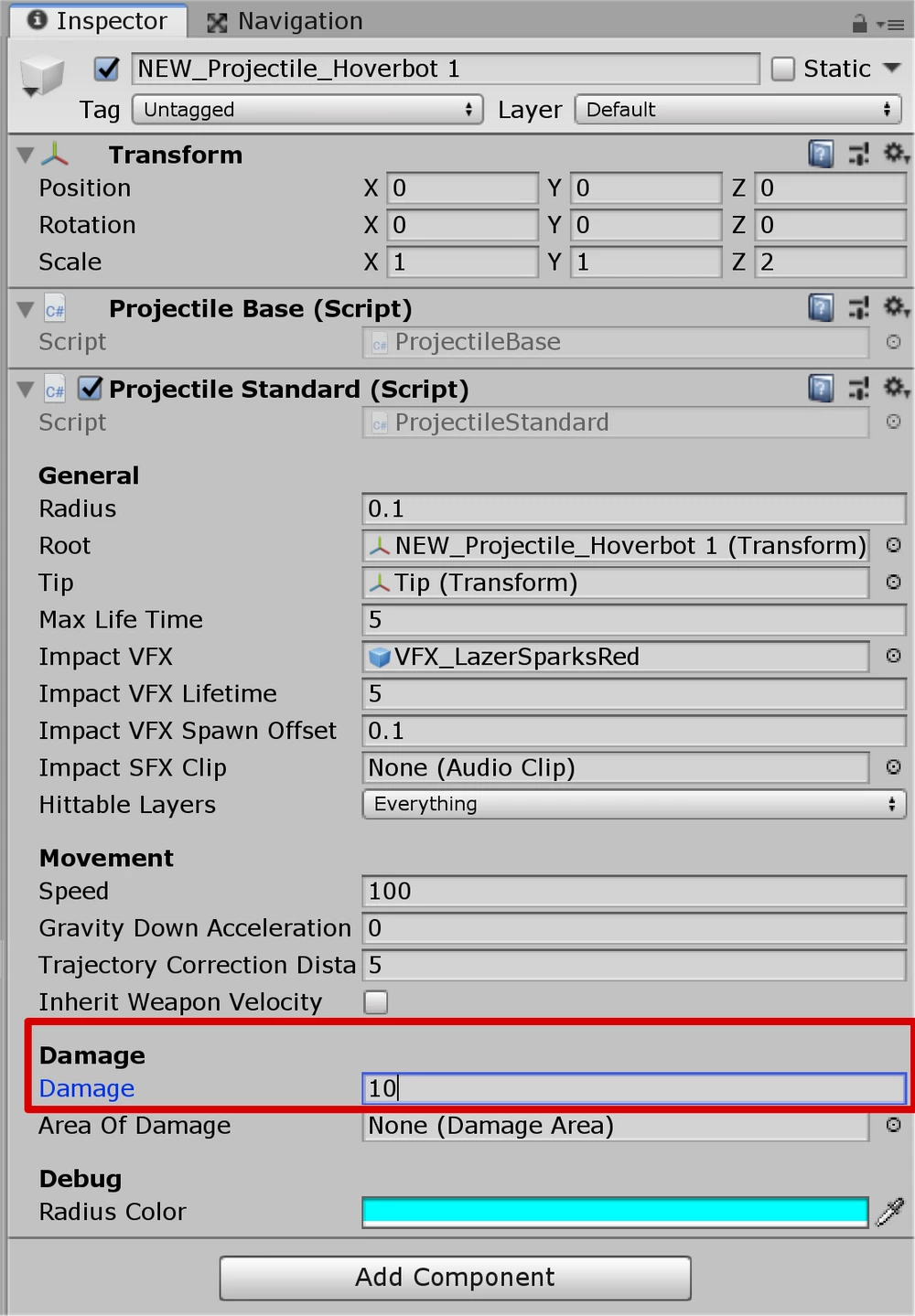Click the Rotation X field

coord(462,225)
